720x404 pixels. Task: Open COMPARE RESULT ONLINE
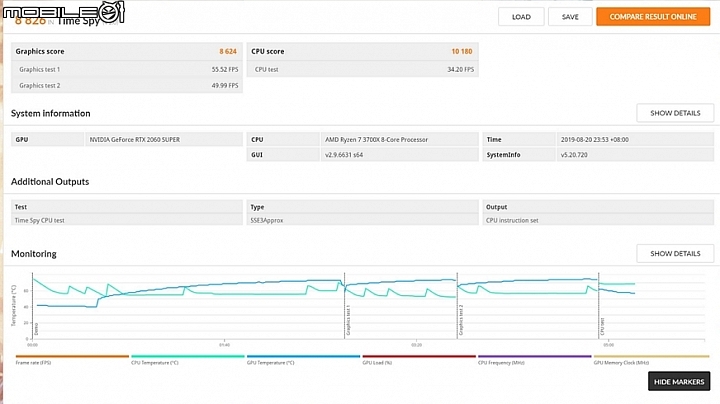click(653, 17)
